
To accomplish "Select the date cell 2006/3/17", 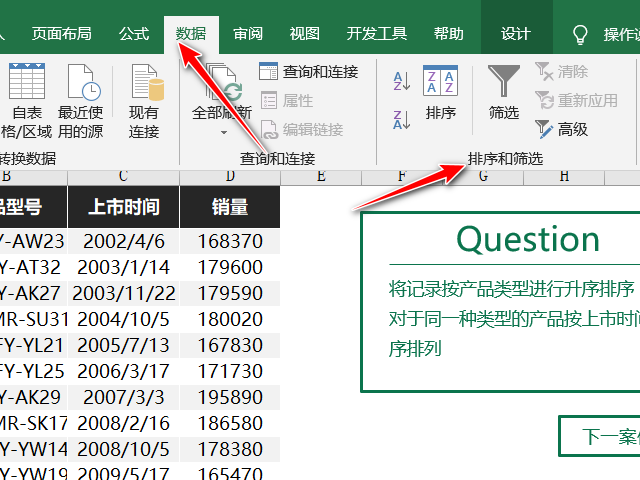I will point(123,371).
